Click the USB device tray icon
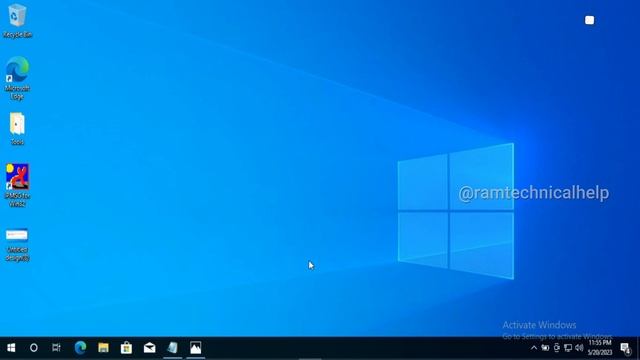Image resolution: width=640 pixels, height=360 pixels. [557, 348]
